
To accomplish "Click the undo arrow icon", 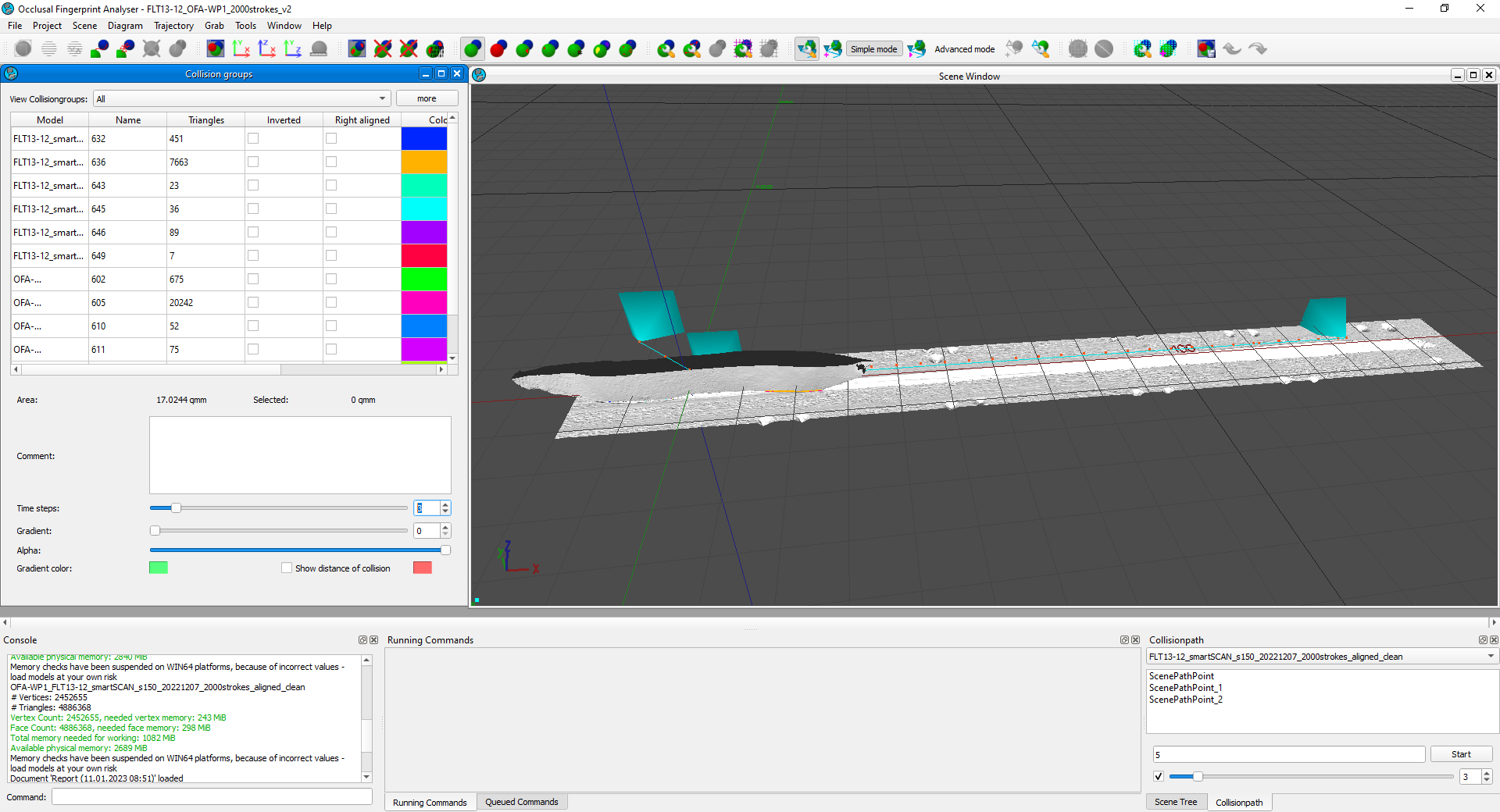I will tap(1232, 49).
